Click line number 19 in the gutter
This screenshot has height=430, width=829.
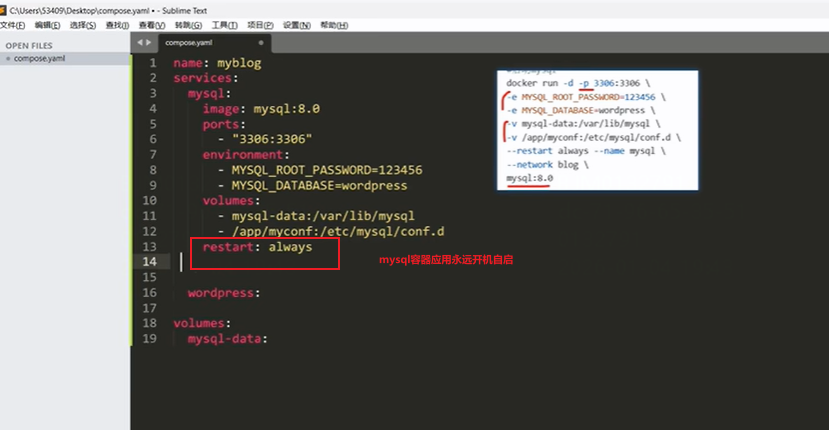(150, 338)
